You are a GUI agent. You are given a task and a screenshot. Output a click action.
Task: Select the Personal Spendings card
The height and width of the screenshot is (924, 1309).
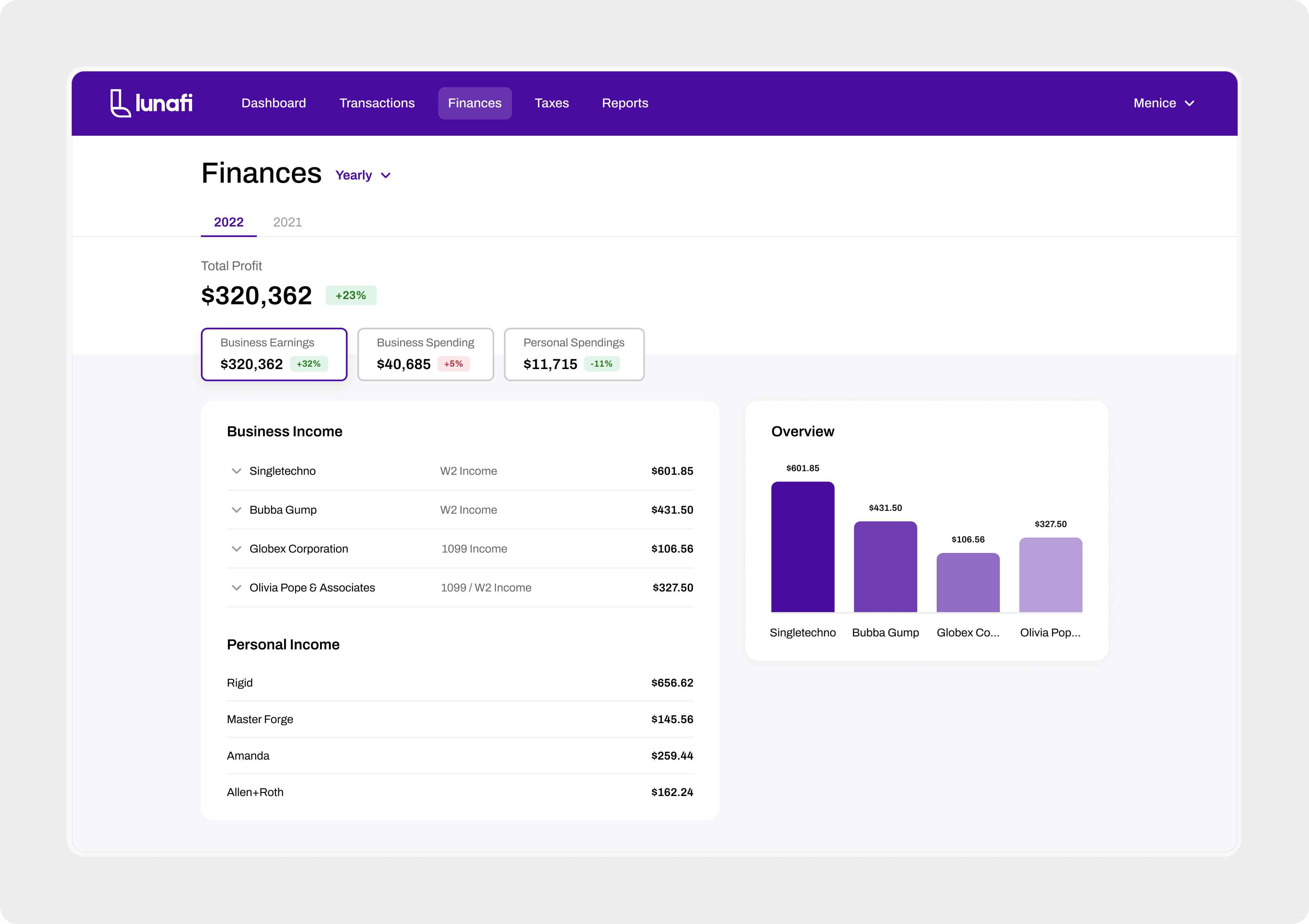point(574,354)
